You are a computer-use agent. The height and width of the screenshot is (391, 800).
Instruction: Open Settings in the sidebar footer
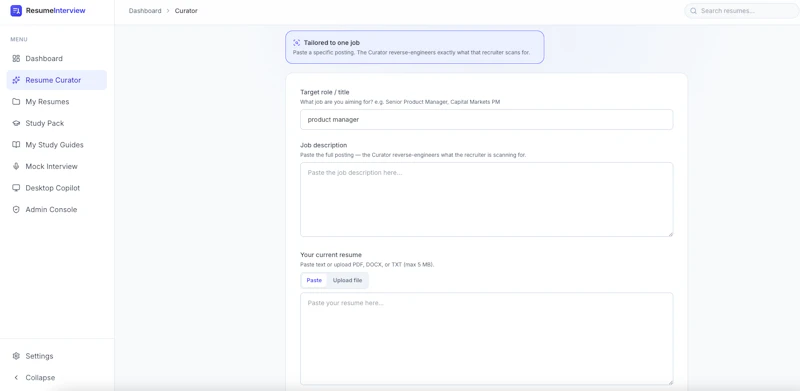point(57,356)
